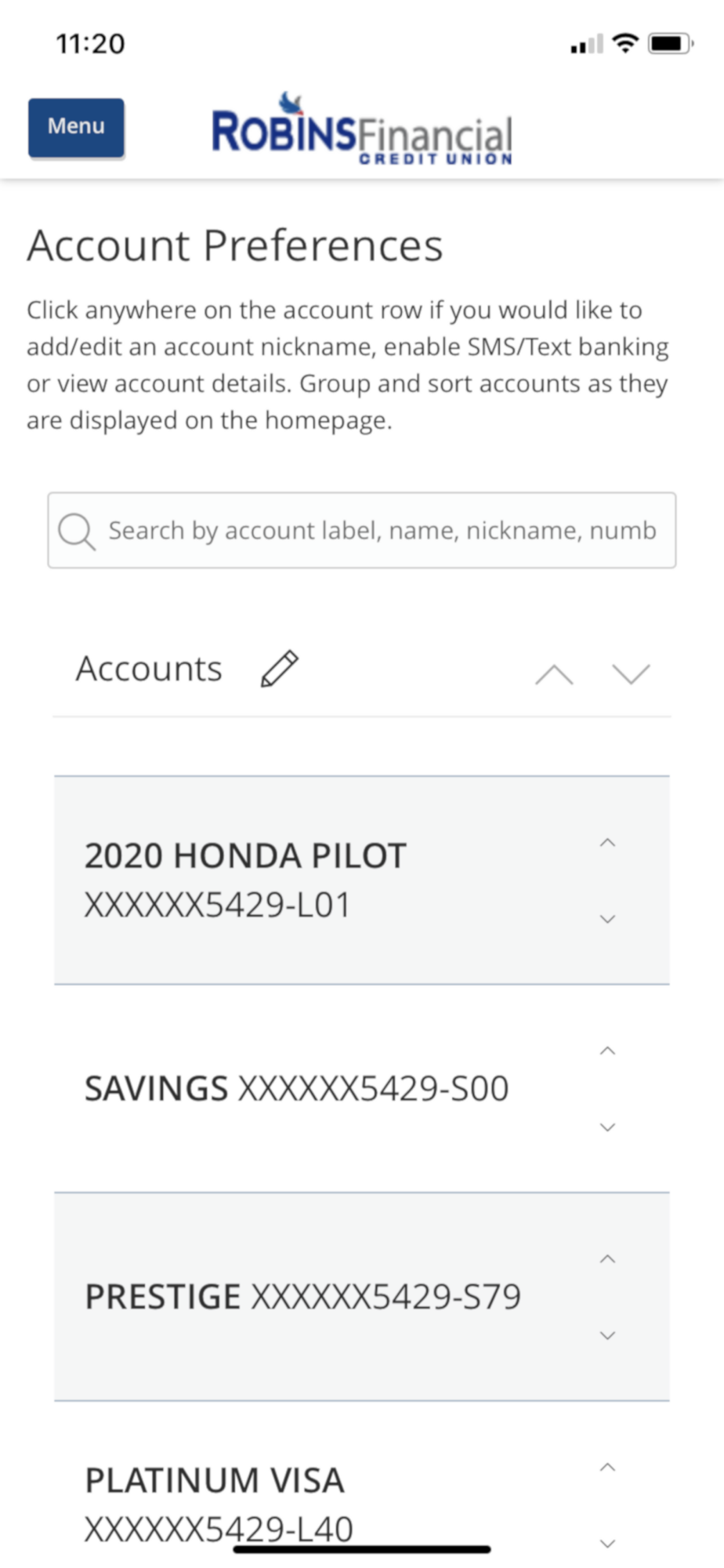Open the 2020 Honda Pilot account row
The height and width of the screenshot is (1568, 724).
(313, 880)
